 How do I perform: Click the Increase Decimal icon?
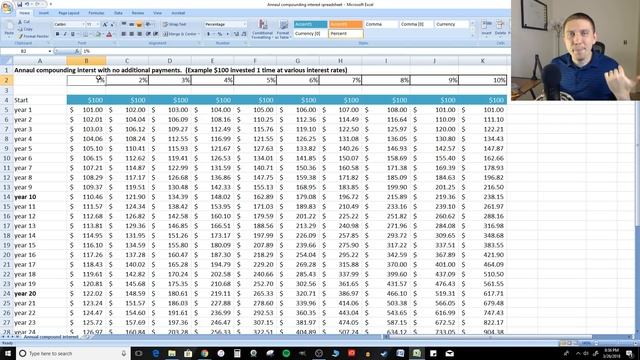236,34
